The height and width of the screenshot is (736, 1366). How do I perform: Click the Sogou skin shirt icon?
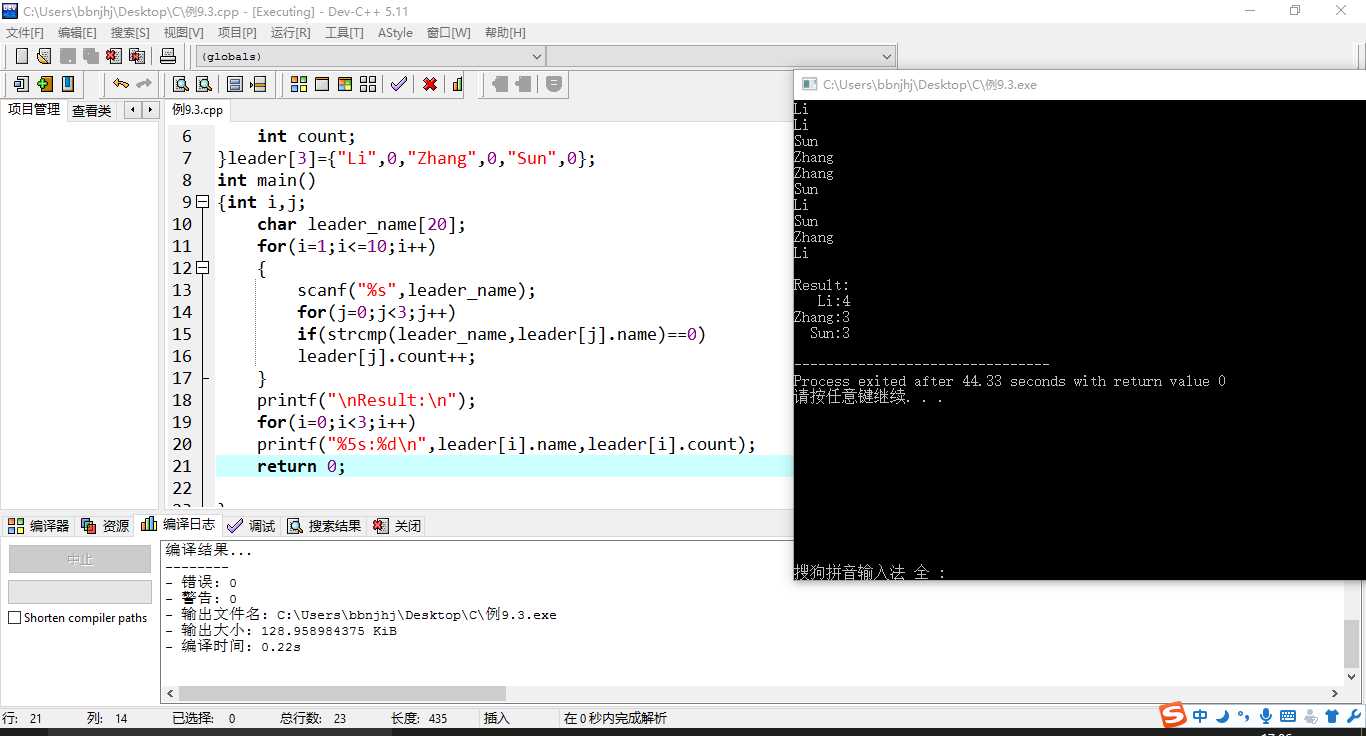[x=1332, y=716]
